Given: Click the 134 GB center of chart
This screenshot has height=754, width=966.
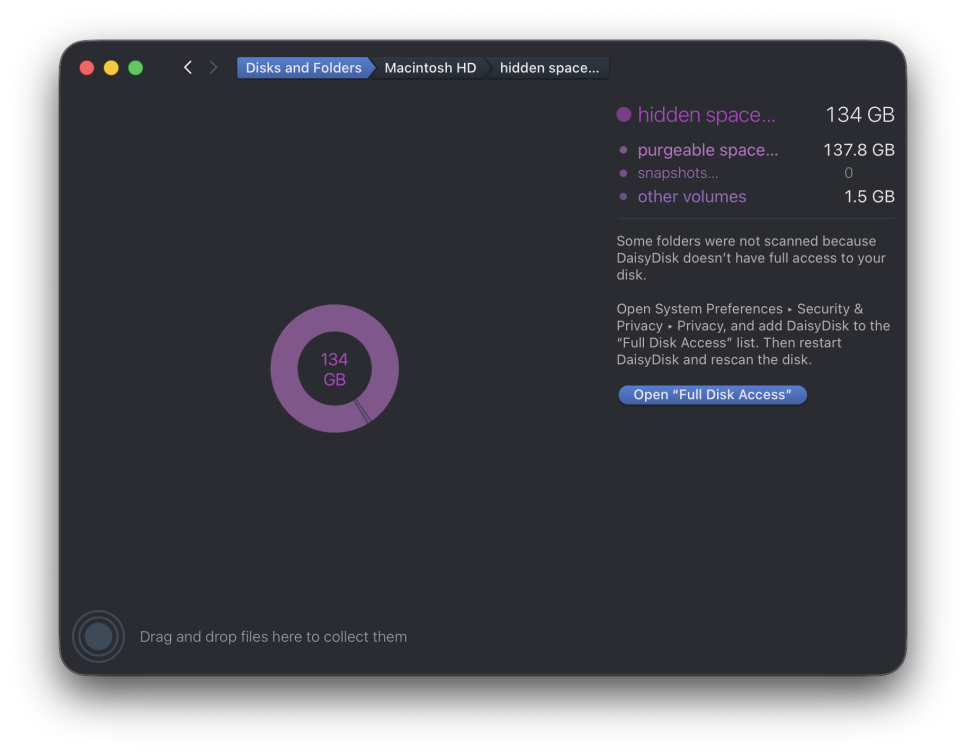Looking at the screenshot, I should pos(335,369).
